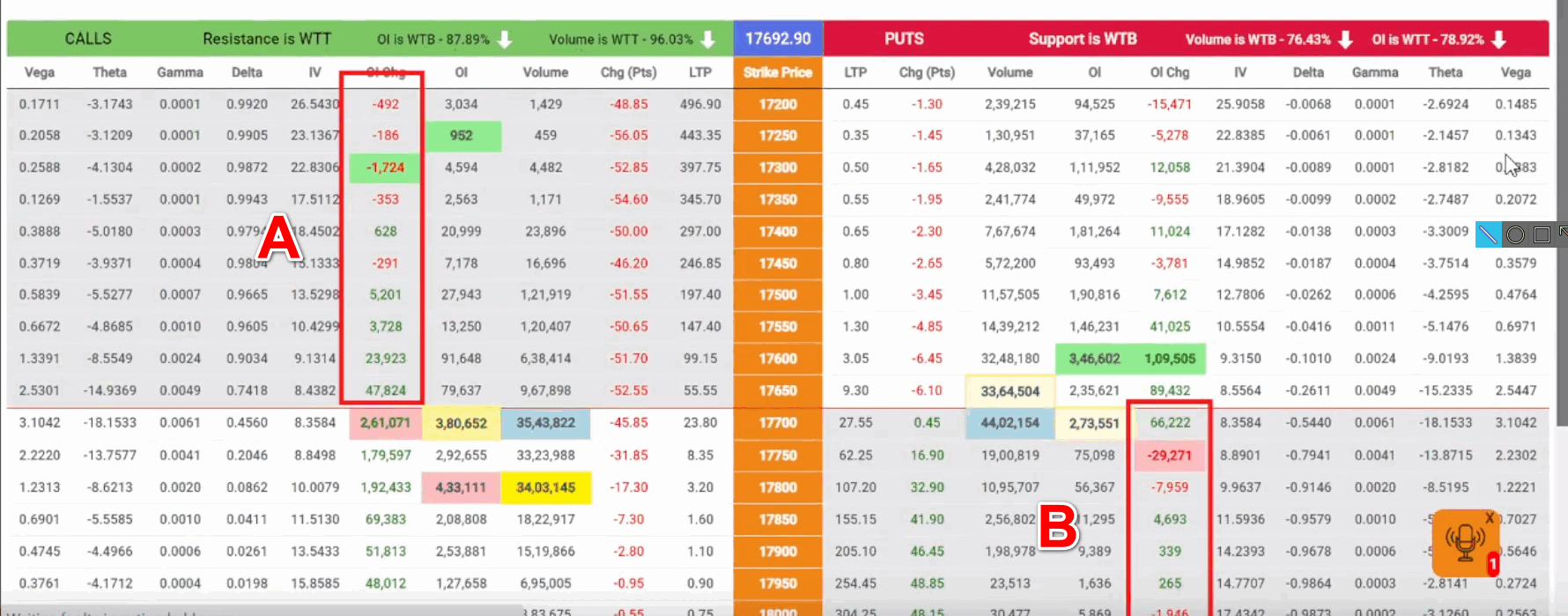
Task: Click the blue highlighted 44,02,154 volume cell
Action: pyautogui.click(x=1010, y=423)
